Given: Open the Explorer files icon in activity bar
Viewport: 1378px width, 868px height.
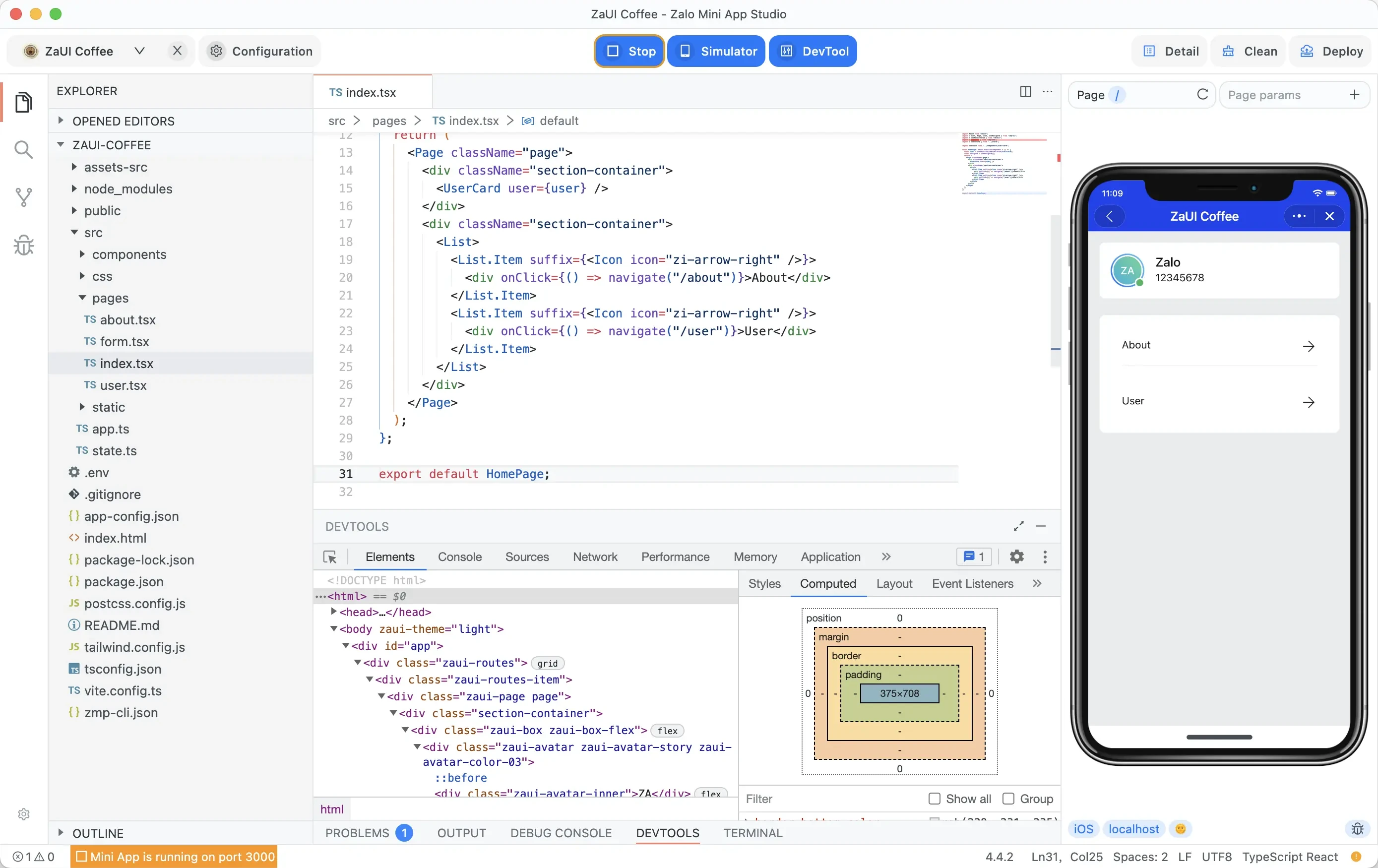Looking at the screenshot, I should tap(23, 102).
